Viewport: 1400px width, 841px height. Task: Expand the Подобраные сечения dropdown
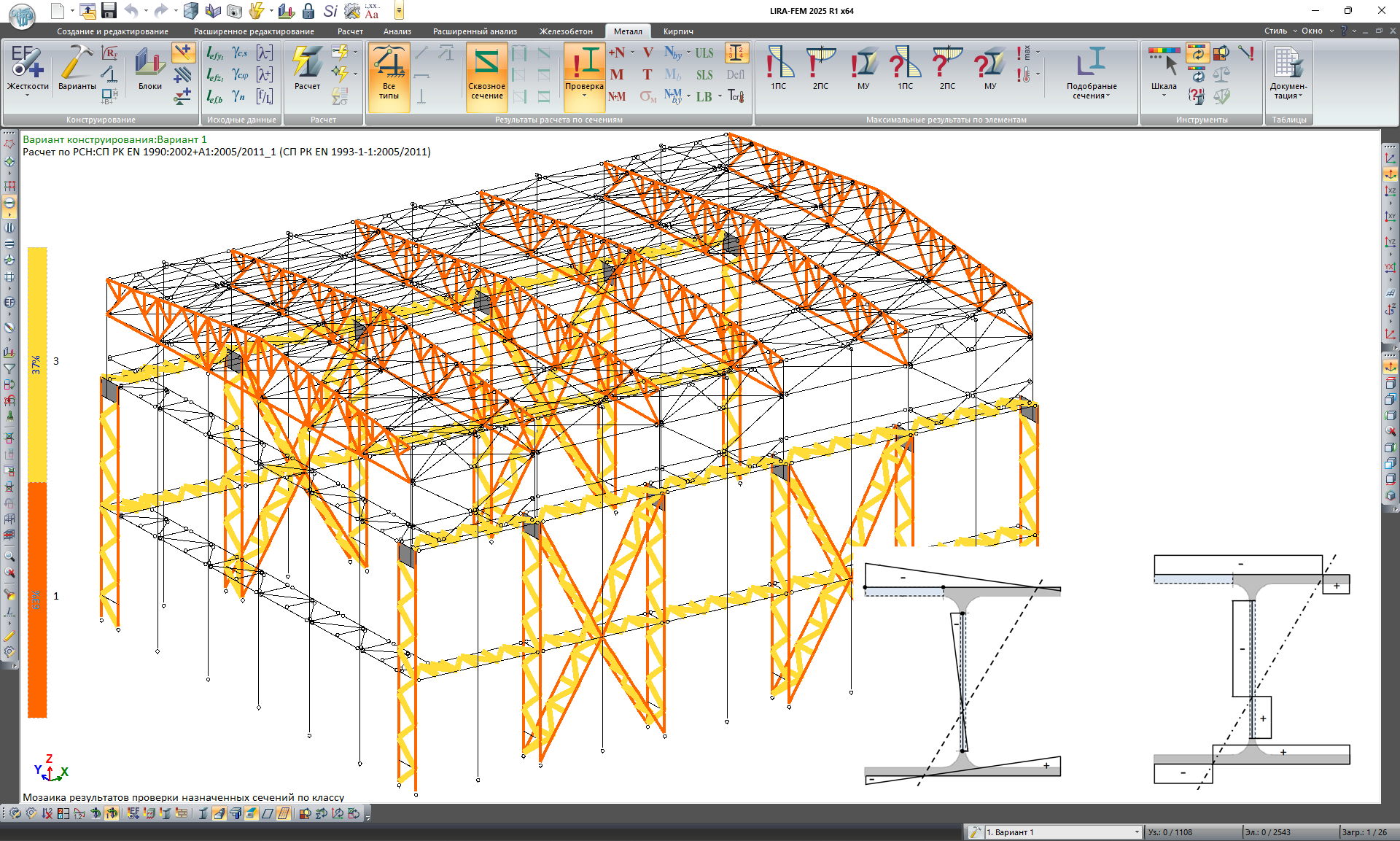(x=1091, y=90)
